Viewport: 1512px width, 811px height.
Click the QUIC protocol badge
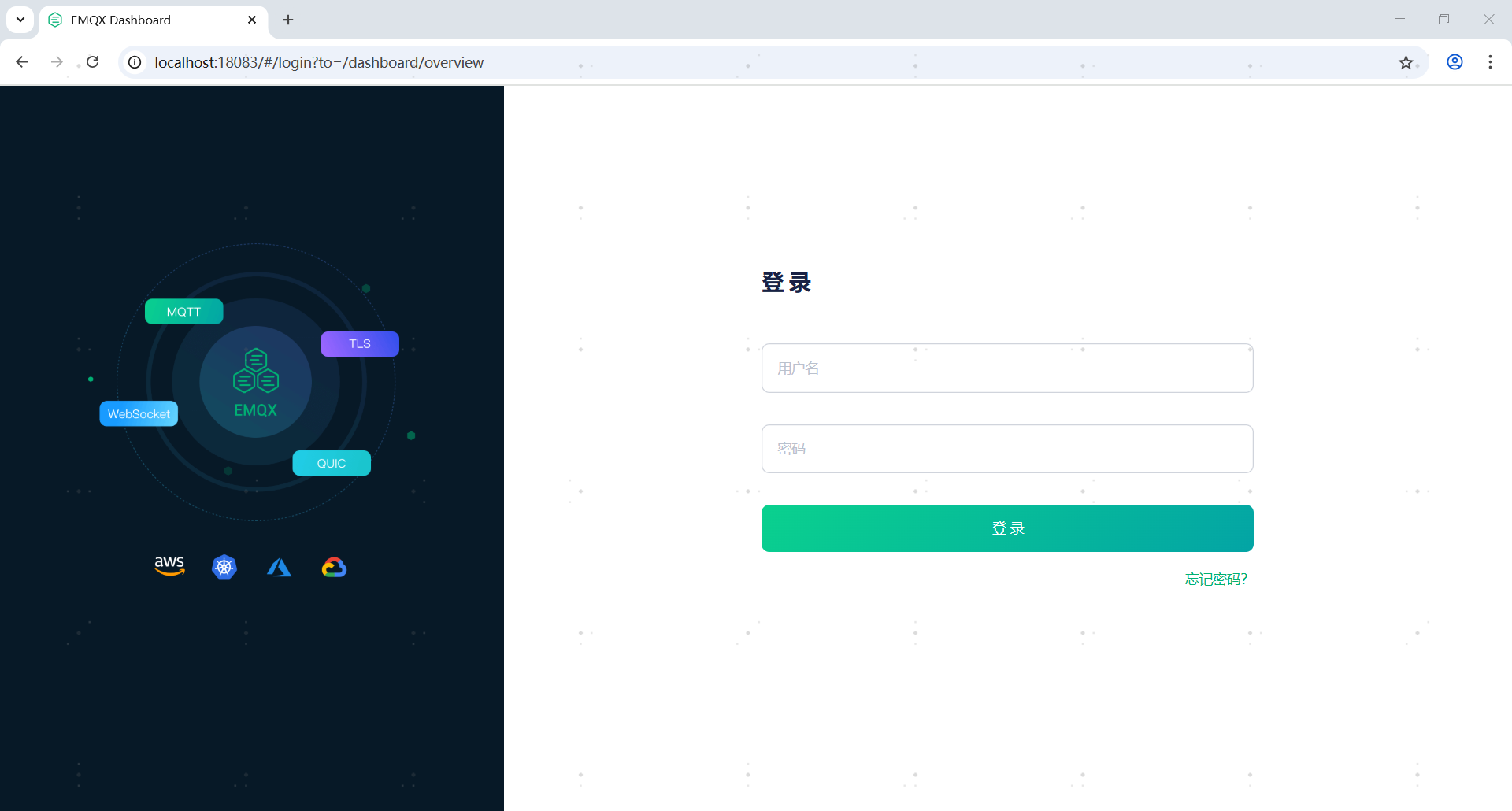[332, 464]
